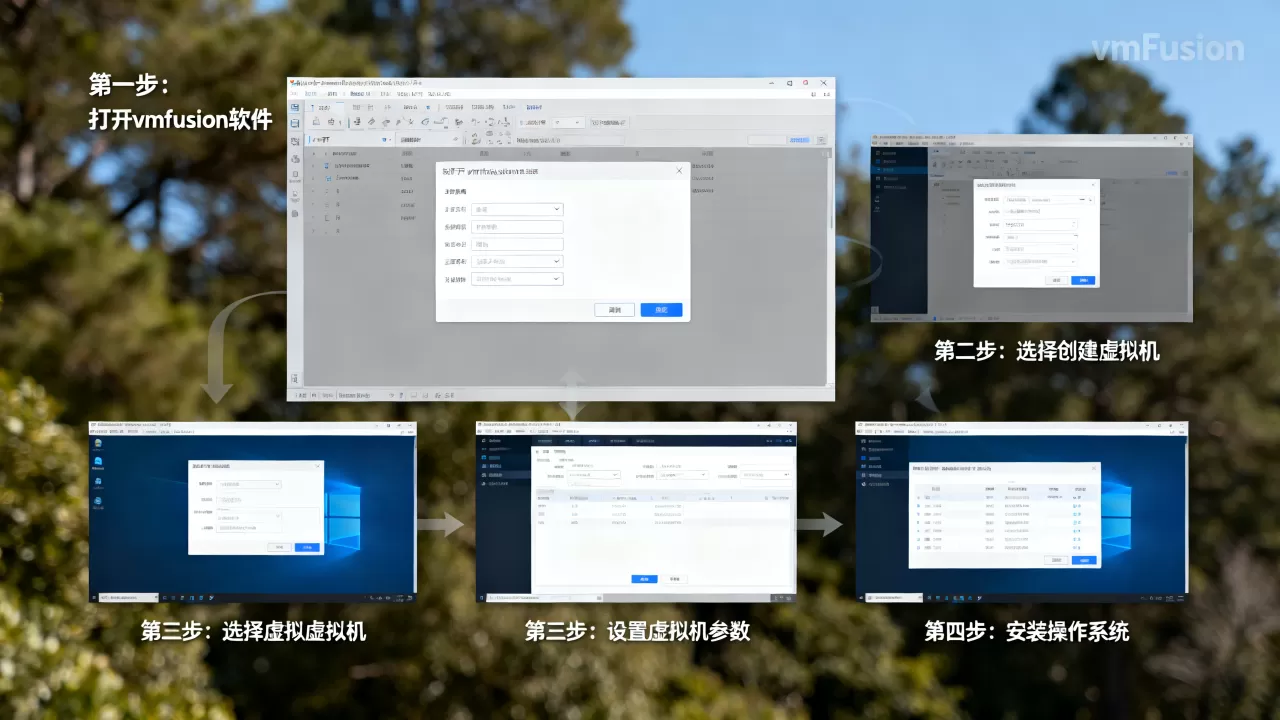The height and width of the screenshot is (720, 1280).
Task: Expand the last dropdown in the step-one dialog
Action: pyautogui.click(x=517, y=279)
